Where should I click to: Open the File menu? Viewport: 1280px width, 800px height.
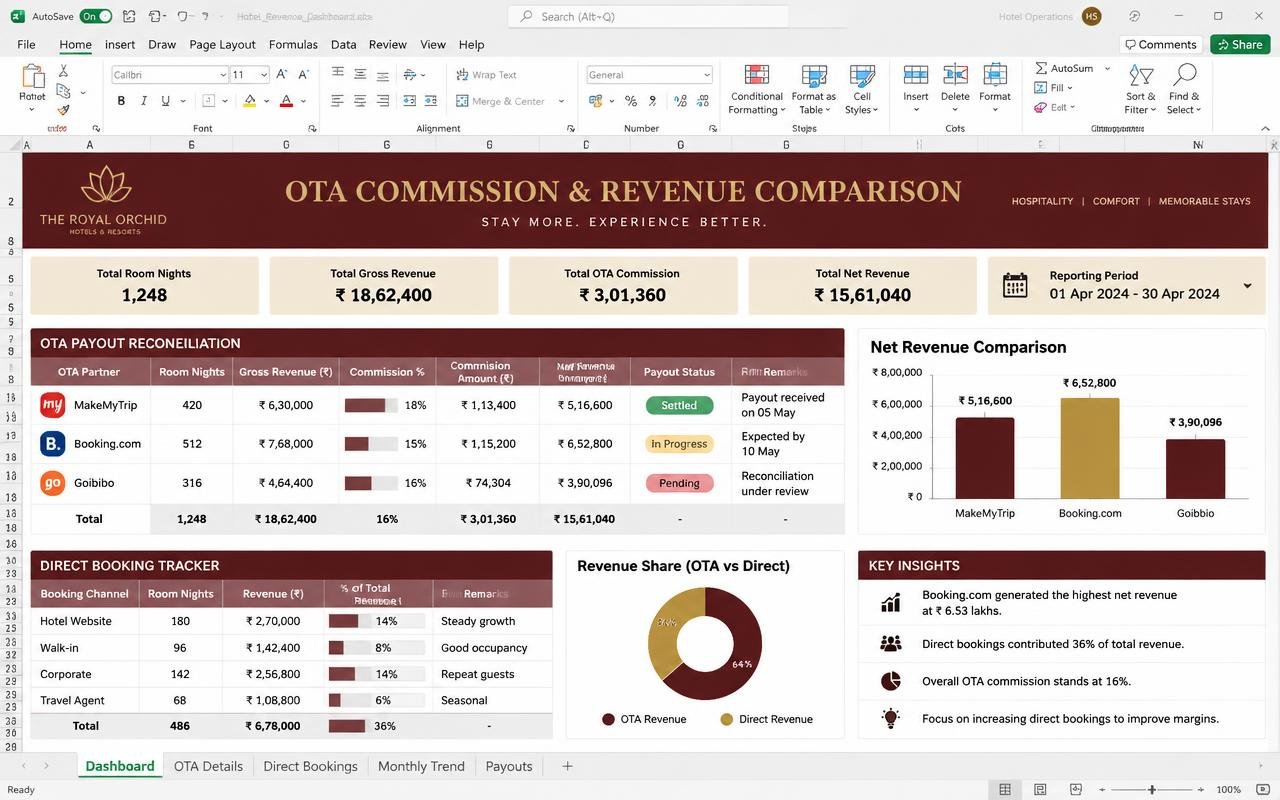[26, 44]
